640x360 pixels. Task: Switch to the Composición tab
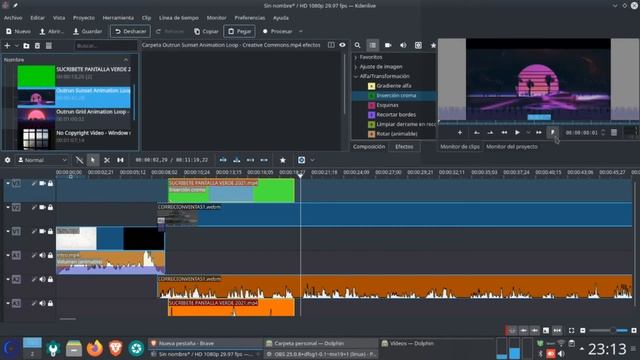point(369,147)
